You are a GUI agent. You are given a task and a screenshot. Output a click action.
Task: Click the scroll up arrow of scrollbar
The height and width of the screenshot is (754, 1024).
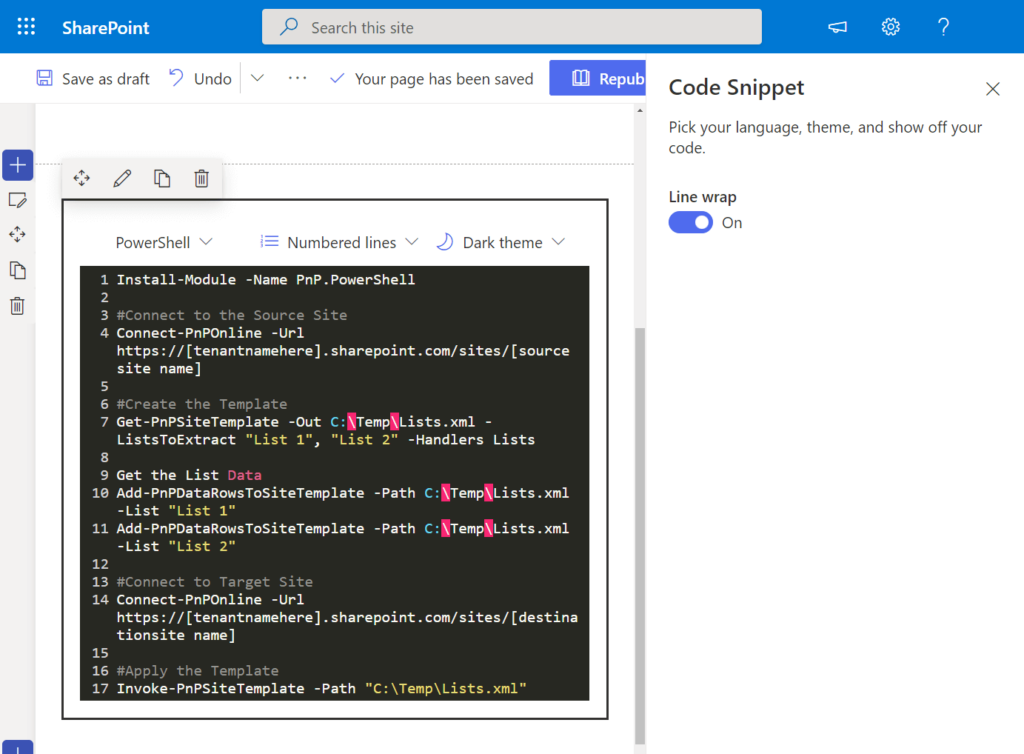pyautogui.click(x=640, y=110)
